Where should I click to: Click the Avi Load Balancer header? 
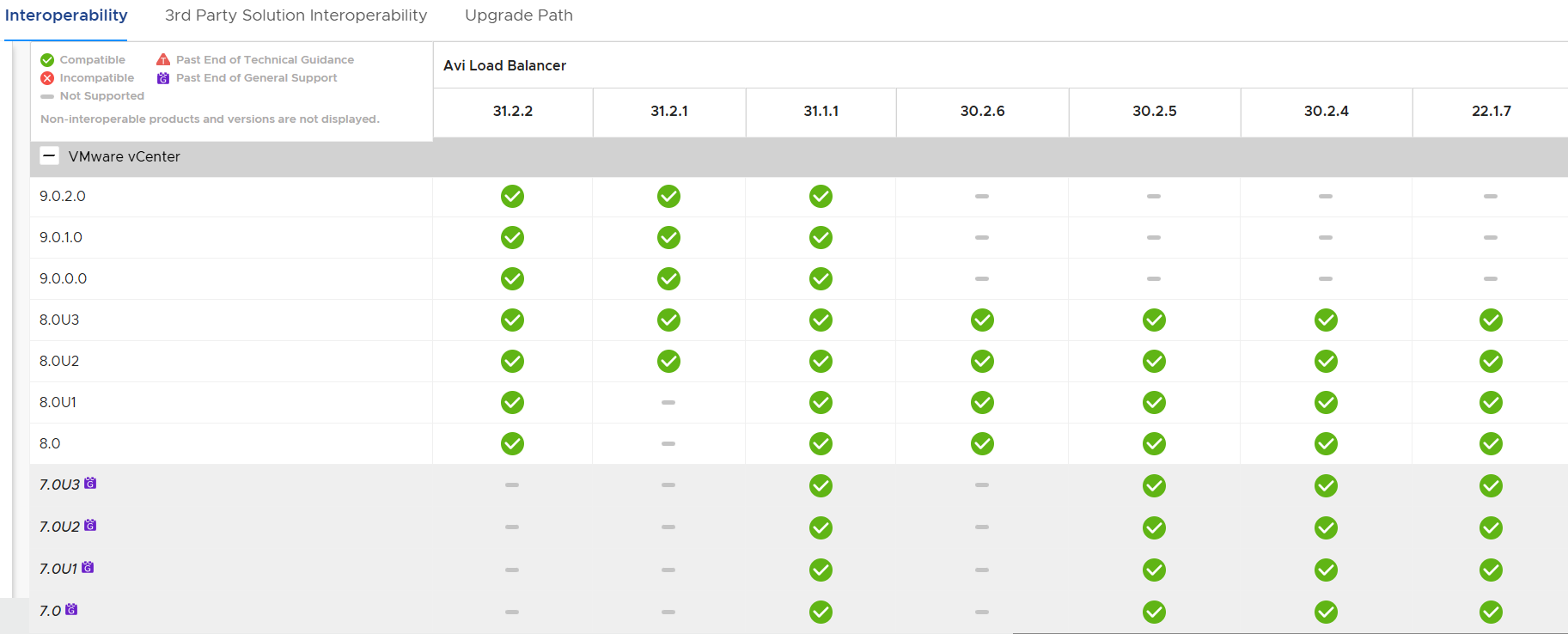[x=504, y=65]
